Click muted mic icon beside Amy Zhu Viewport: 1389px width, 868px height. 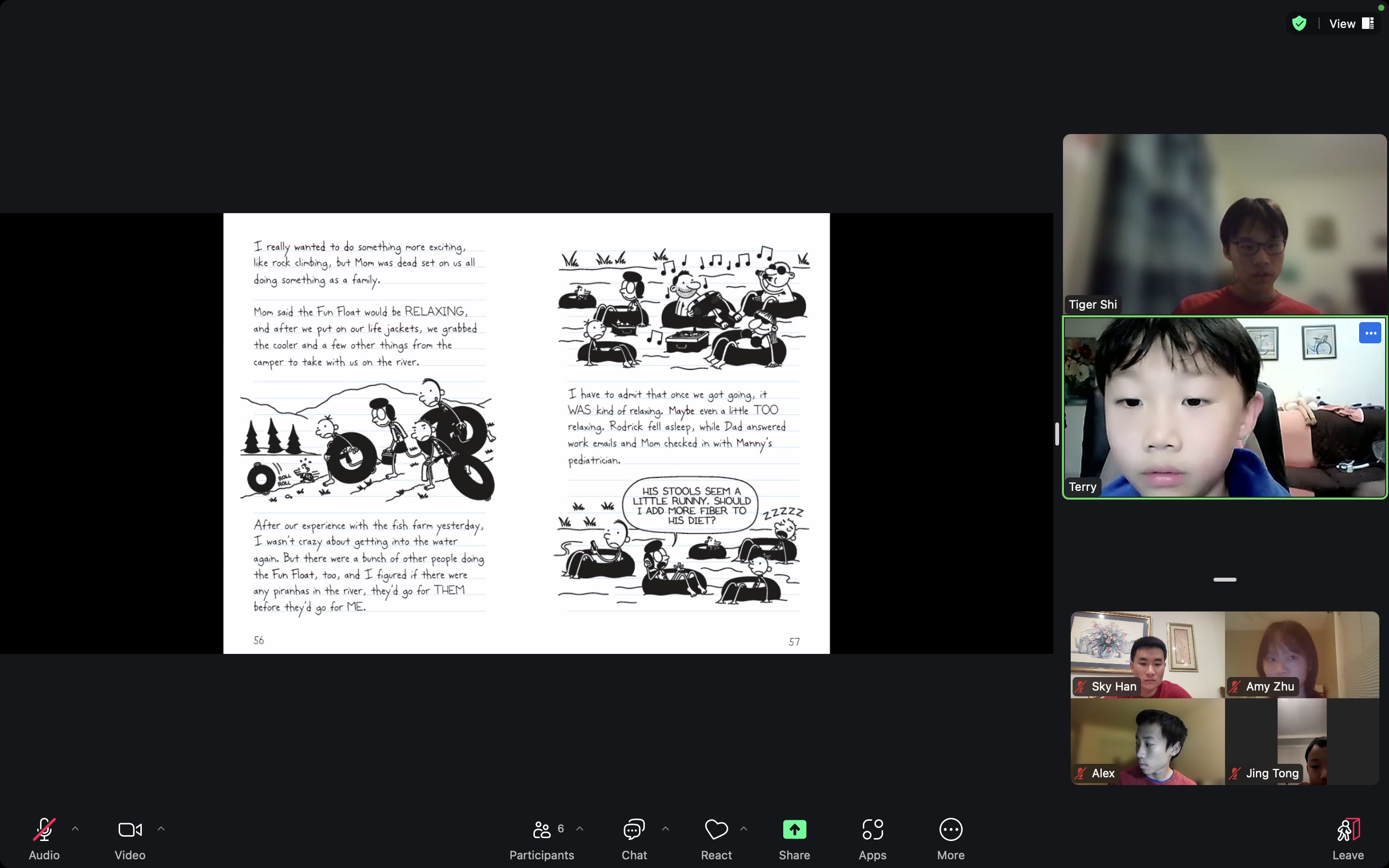pos(1235,687)
